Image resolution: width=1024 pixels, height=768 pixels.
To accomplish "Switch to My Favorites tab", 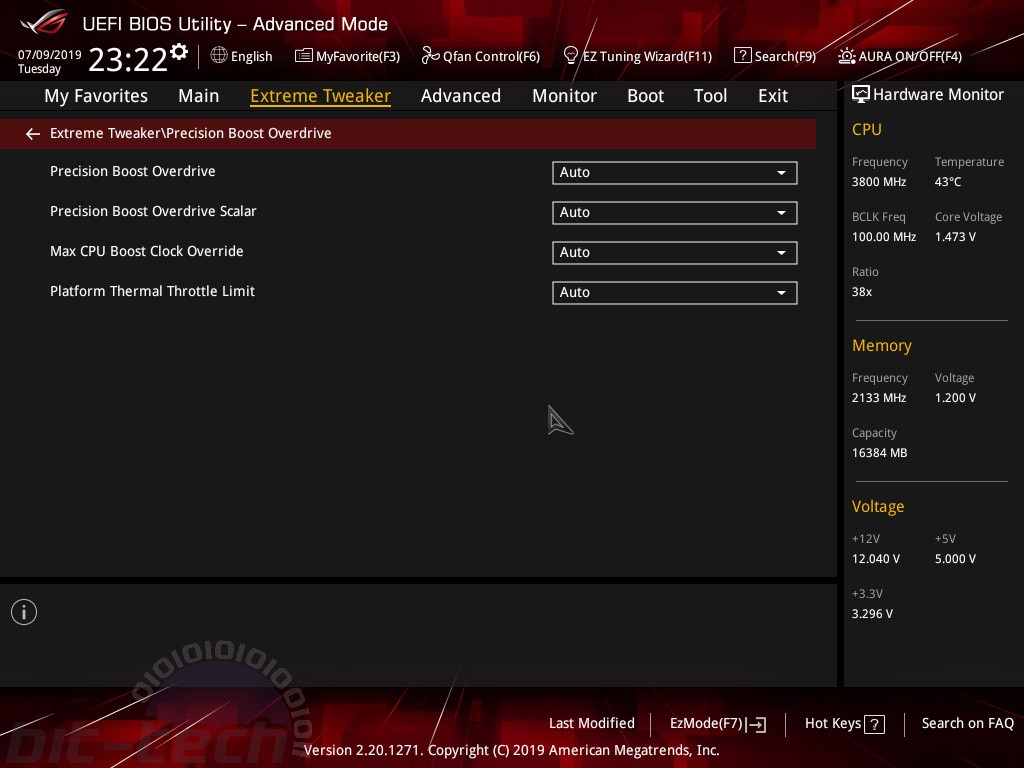I will (x=96, y=96).
